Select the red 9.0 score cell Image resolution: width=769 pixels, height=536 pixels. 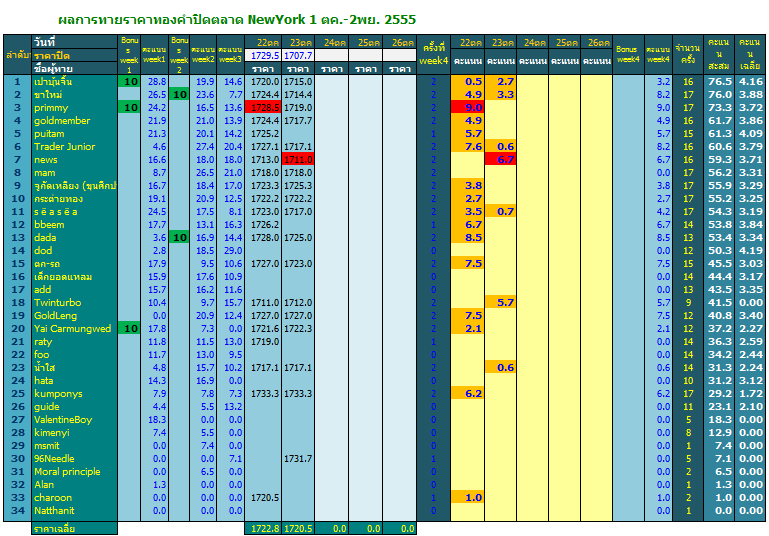(467, 107)
